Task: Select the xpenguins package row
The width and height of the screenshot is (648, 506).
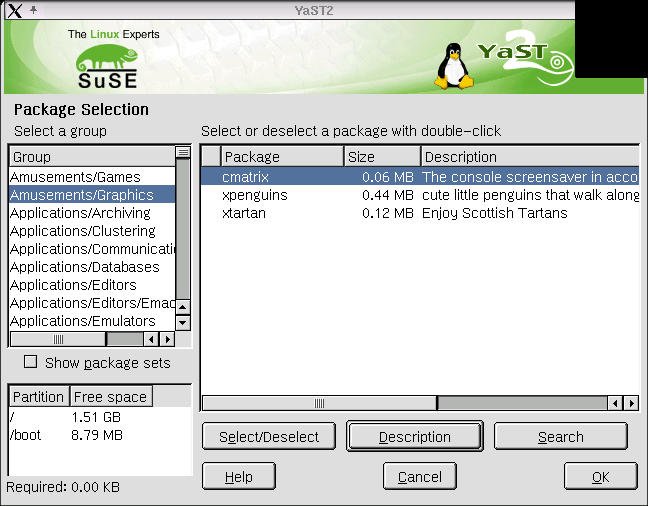Action: click(x=254, y=195)
